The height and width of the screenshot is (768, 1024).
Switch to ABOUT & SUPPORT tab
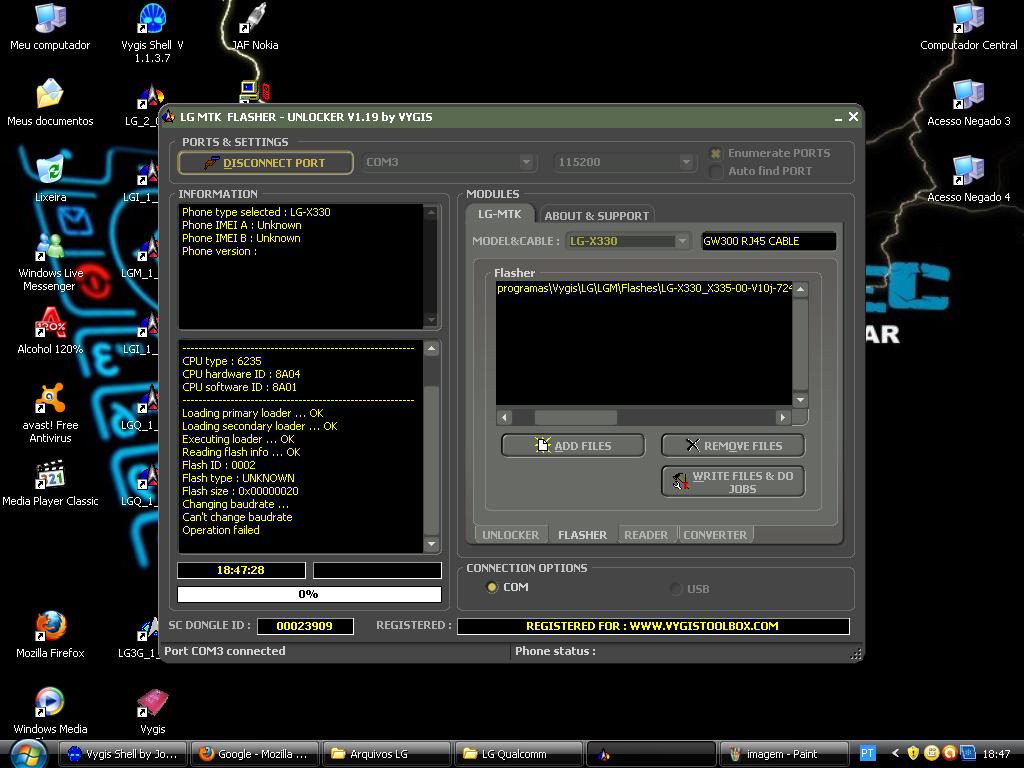[x=596, y=216]
